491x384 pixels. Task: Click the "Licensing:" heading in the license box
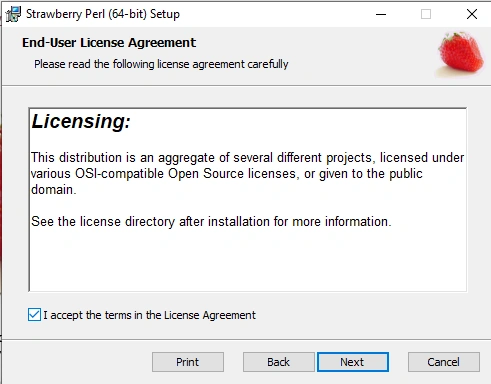tap(81, 121)
